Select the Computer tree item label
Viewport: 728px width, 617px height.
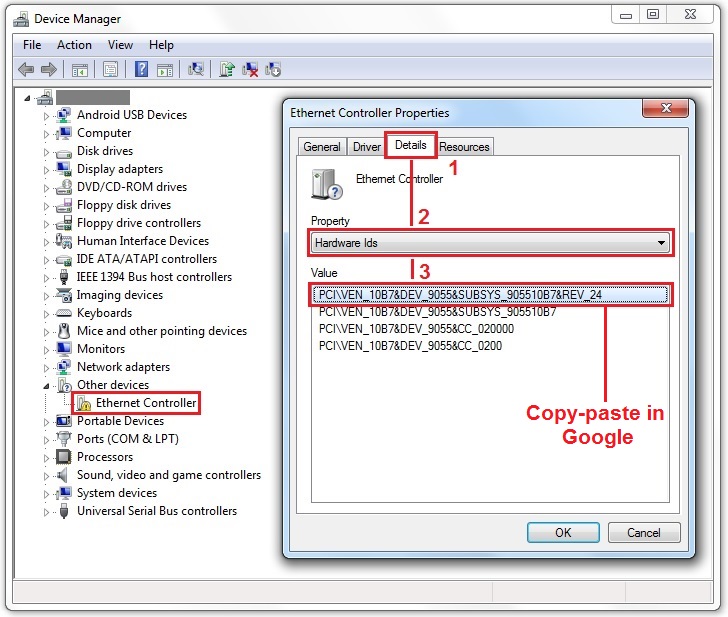pyautogui.click(x=104, y=133)
